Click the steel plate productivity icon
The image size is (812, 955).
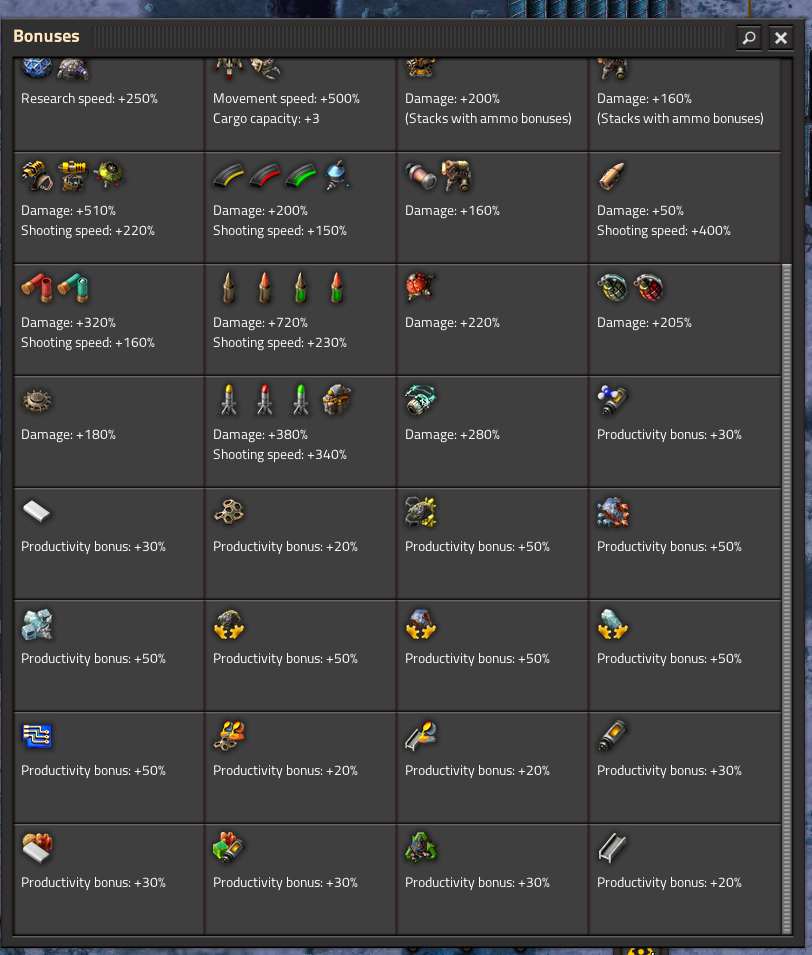pos(36,512)
